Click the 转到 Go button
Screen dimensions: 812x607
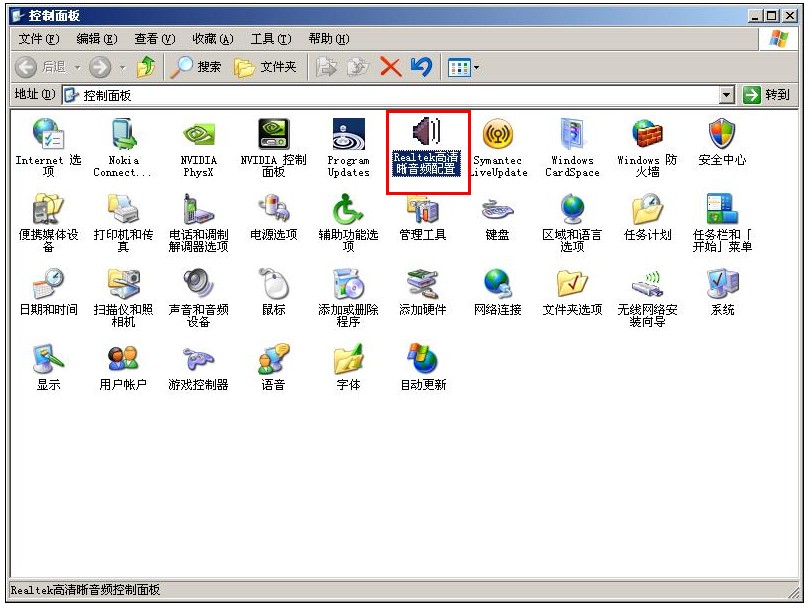(x=766, y=95)
